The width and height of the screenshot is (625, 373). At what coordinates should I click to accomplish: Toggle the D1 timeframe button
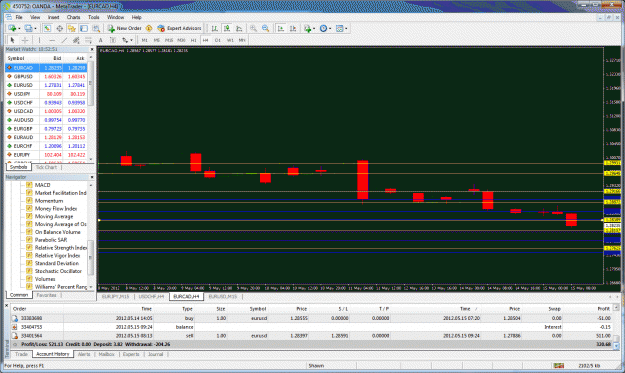[x=218, y=40]
